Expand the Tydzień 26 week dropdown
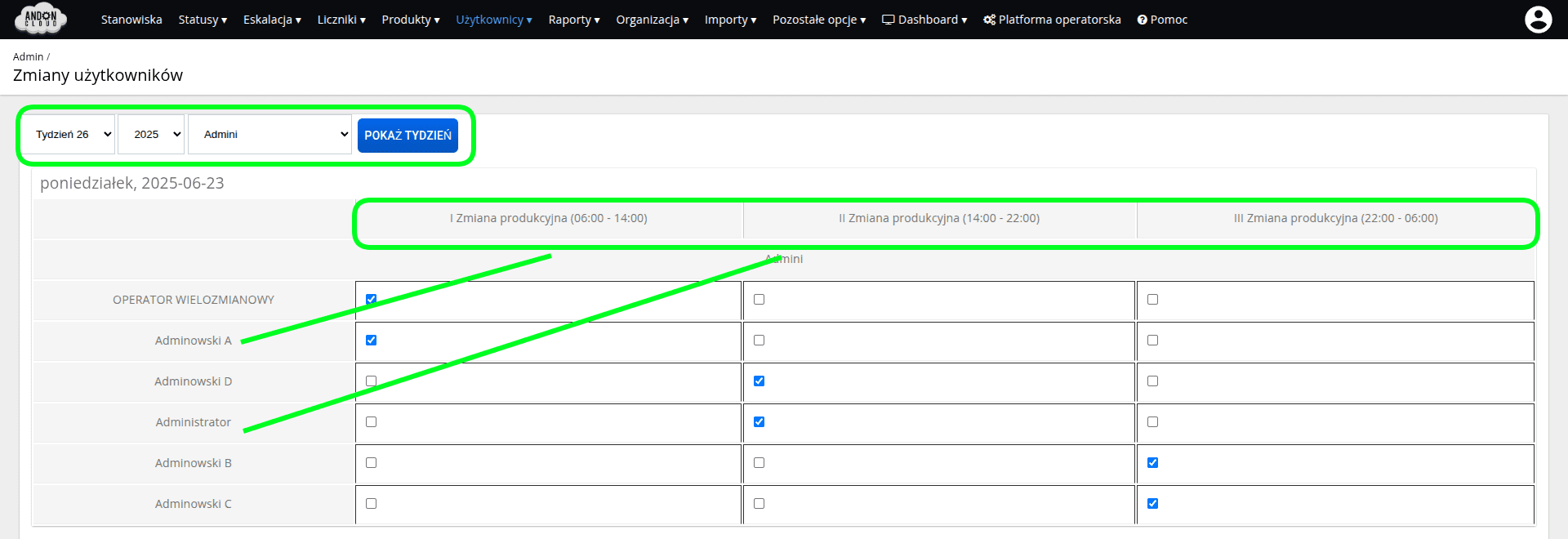 click(73, 135)
